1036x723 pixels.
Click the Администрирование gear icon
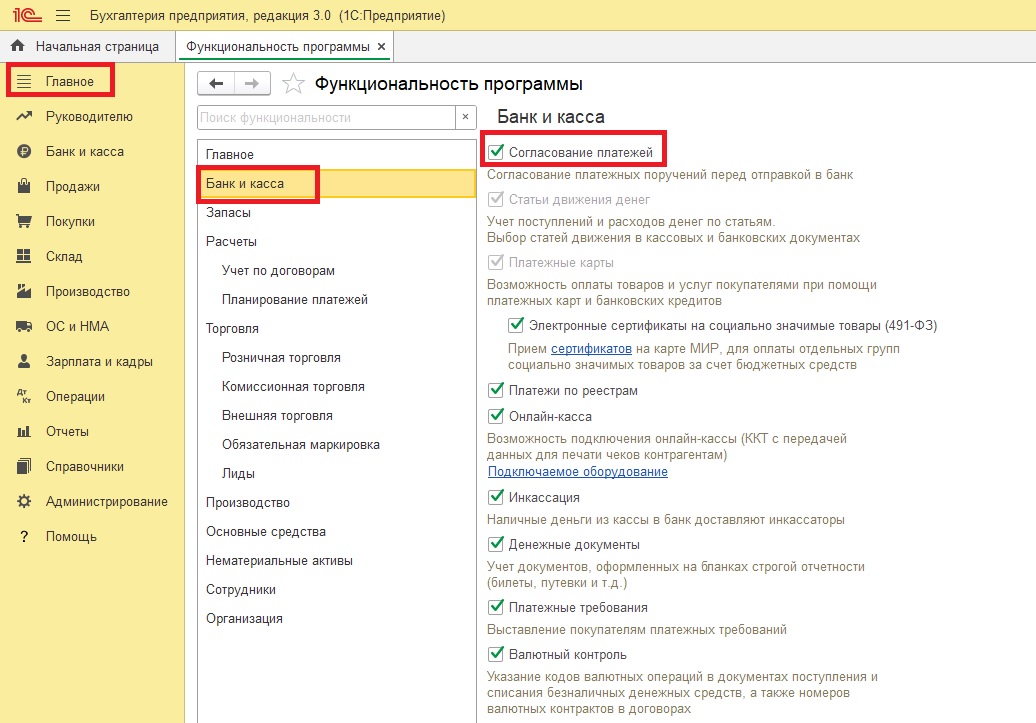coord(24,501)
